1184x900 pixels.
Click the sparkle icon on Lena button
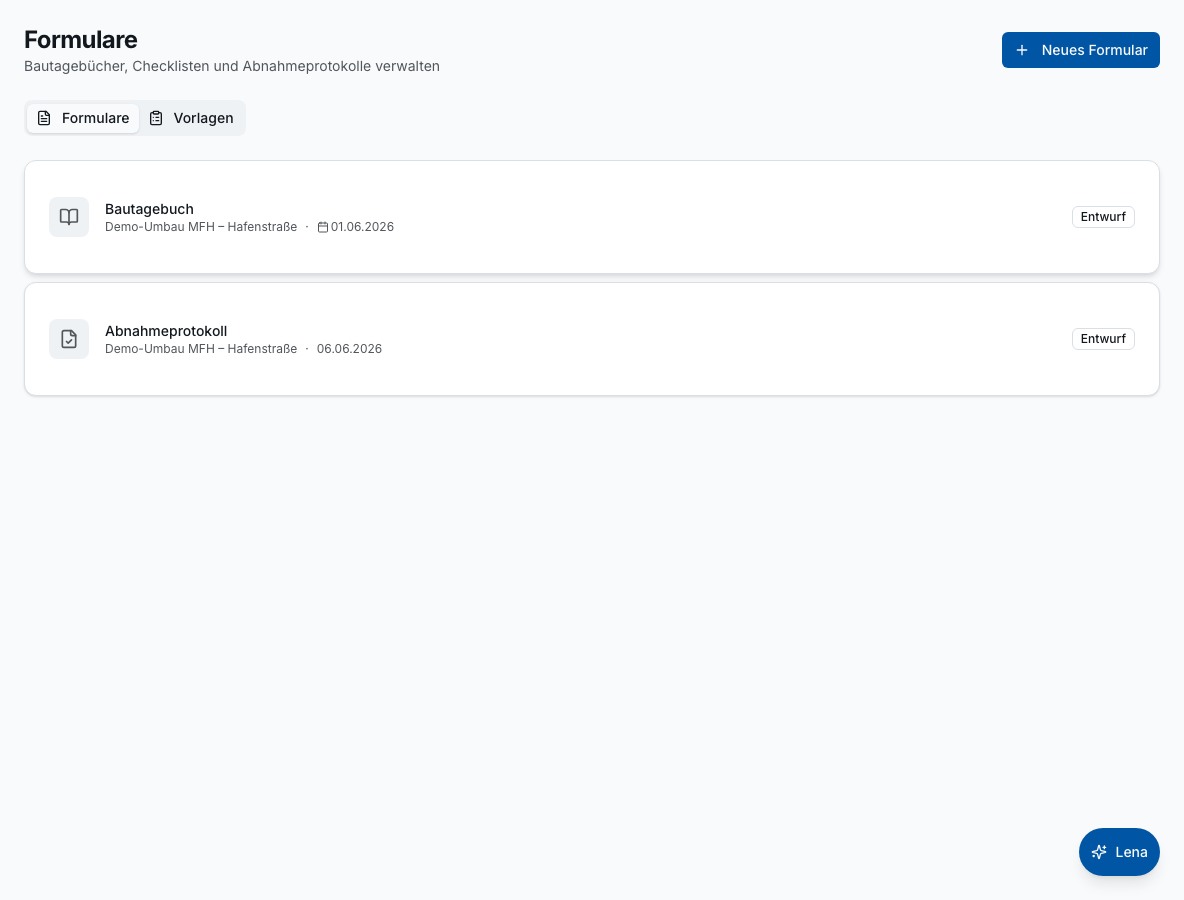(x=1099, y=852)
